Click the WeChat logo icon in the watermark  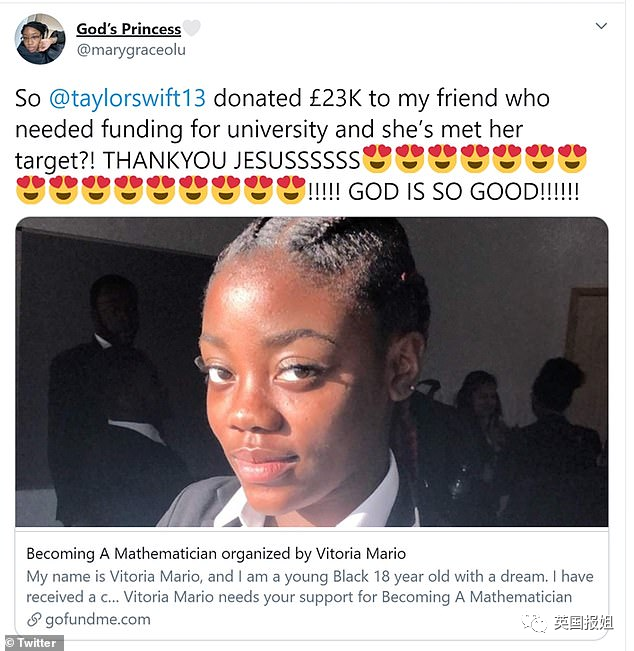[534, 623]
